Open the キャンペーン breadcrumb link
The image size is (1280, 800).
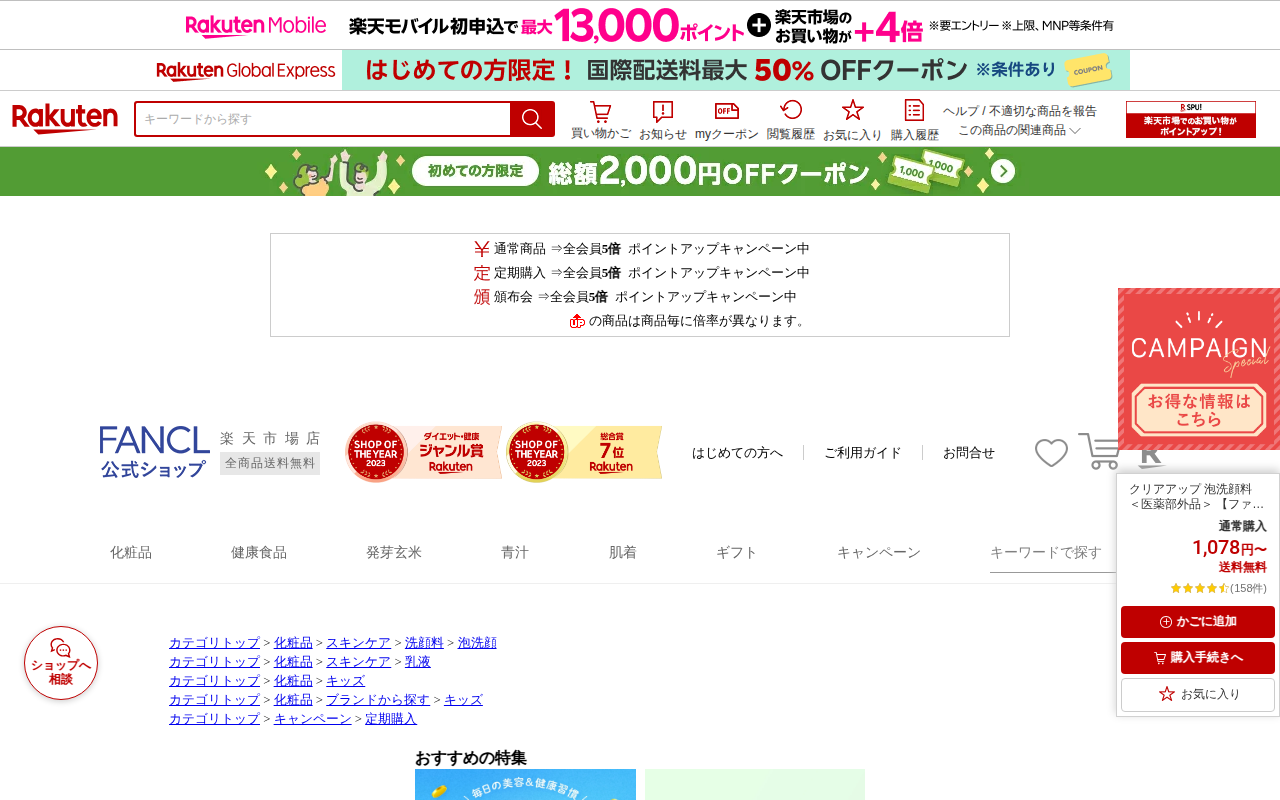(313, 719)
